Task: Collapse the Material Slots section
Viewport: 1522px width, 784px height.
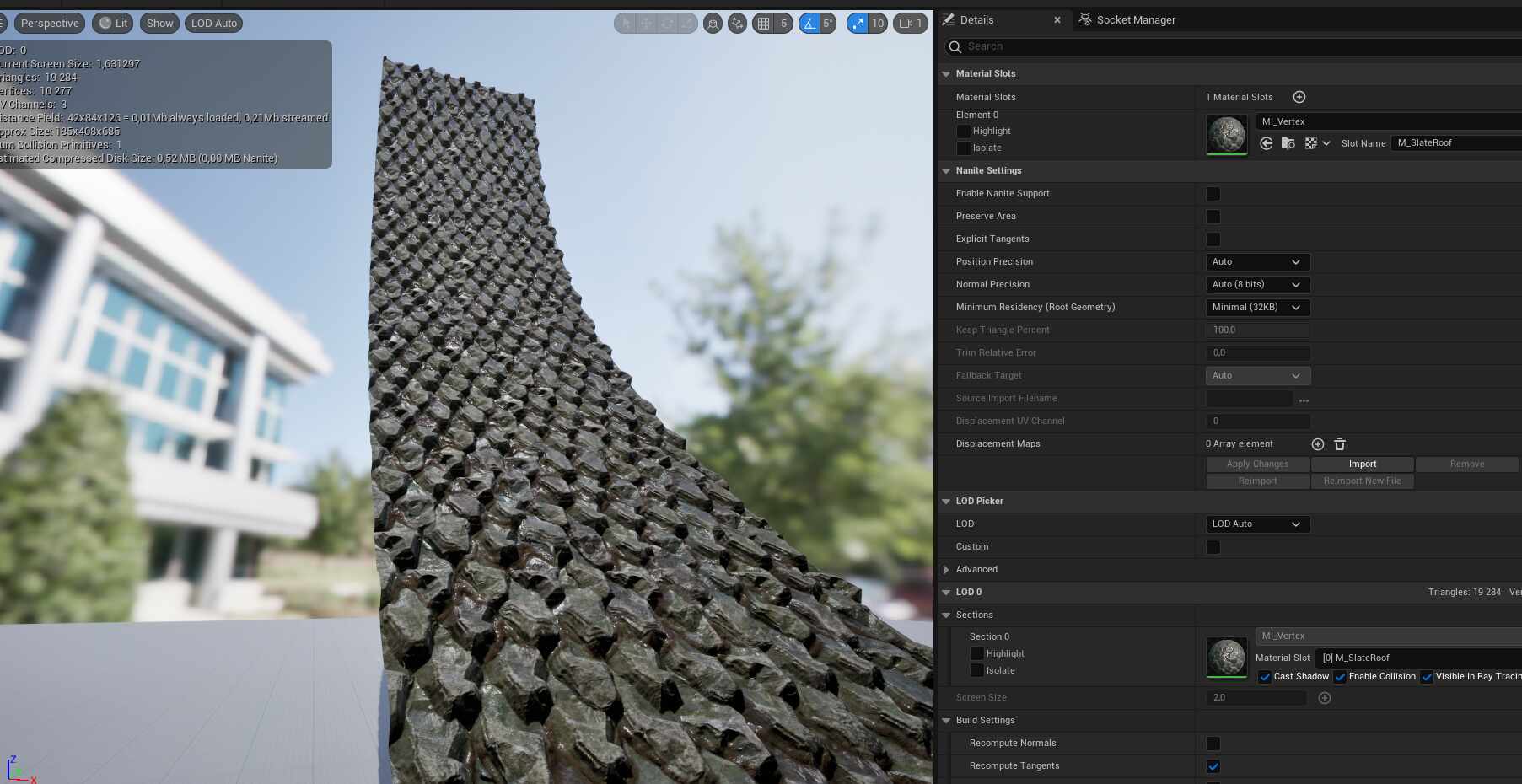Action: [x=945, y=73]
